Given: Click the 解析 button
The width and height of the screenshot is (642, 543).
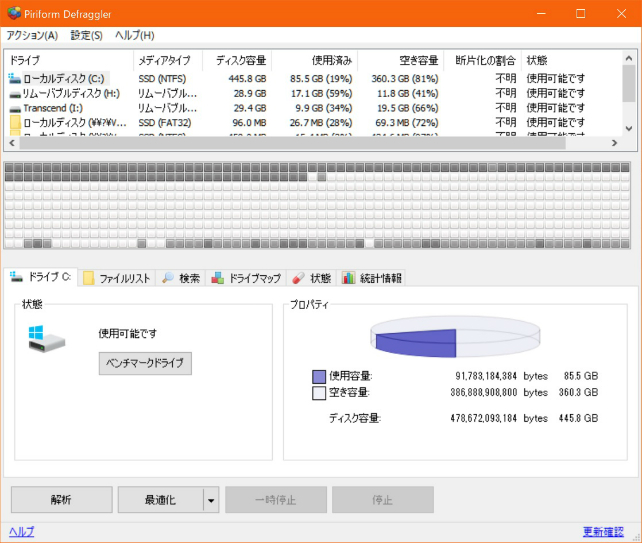Looking at the screenshot, I should click(61, 500).
